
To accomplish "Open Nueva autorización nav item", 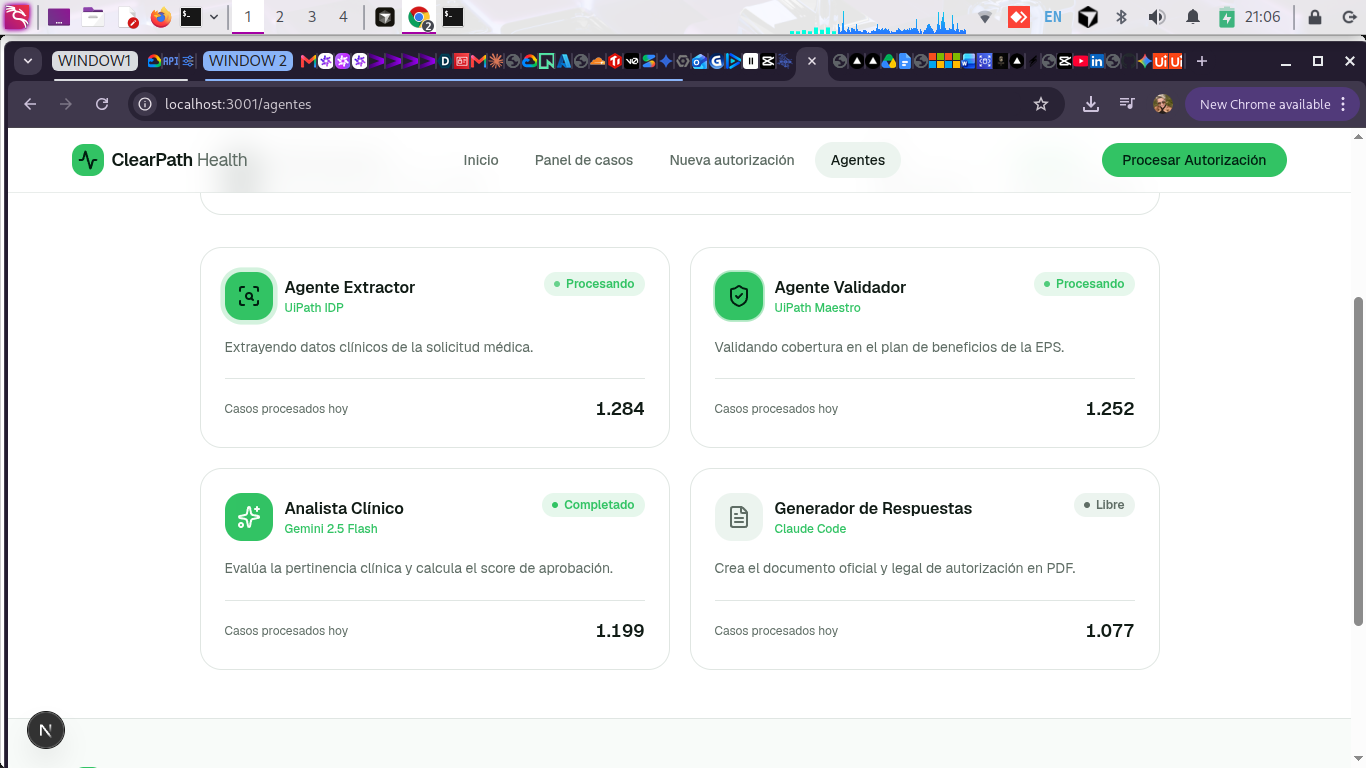I will (x=732, y=160).
